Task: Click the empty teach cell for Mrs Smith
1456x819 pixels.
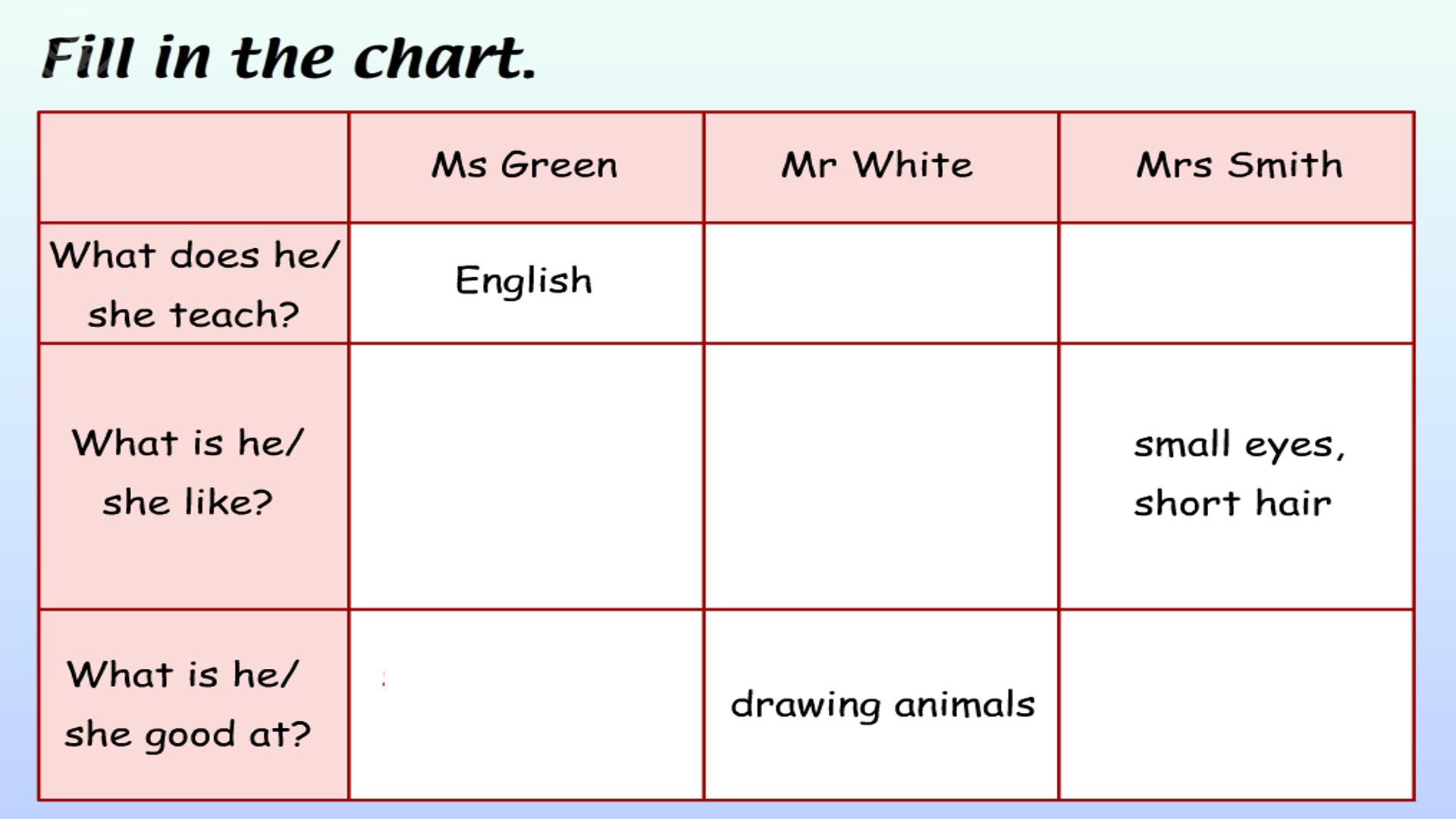Action: pos(1237,283)
